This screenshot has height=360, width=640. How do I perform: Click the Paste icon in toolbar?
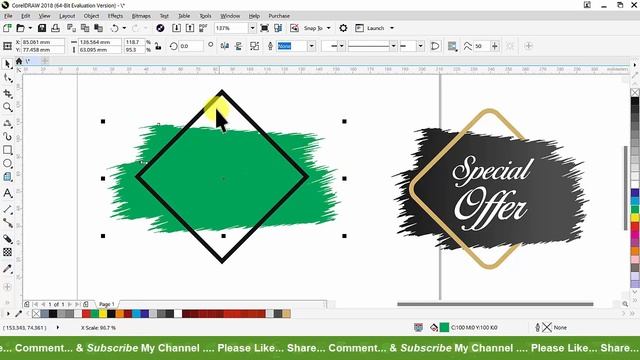(x=98, y=28)
